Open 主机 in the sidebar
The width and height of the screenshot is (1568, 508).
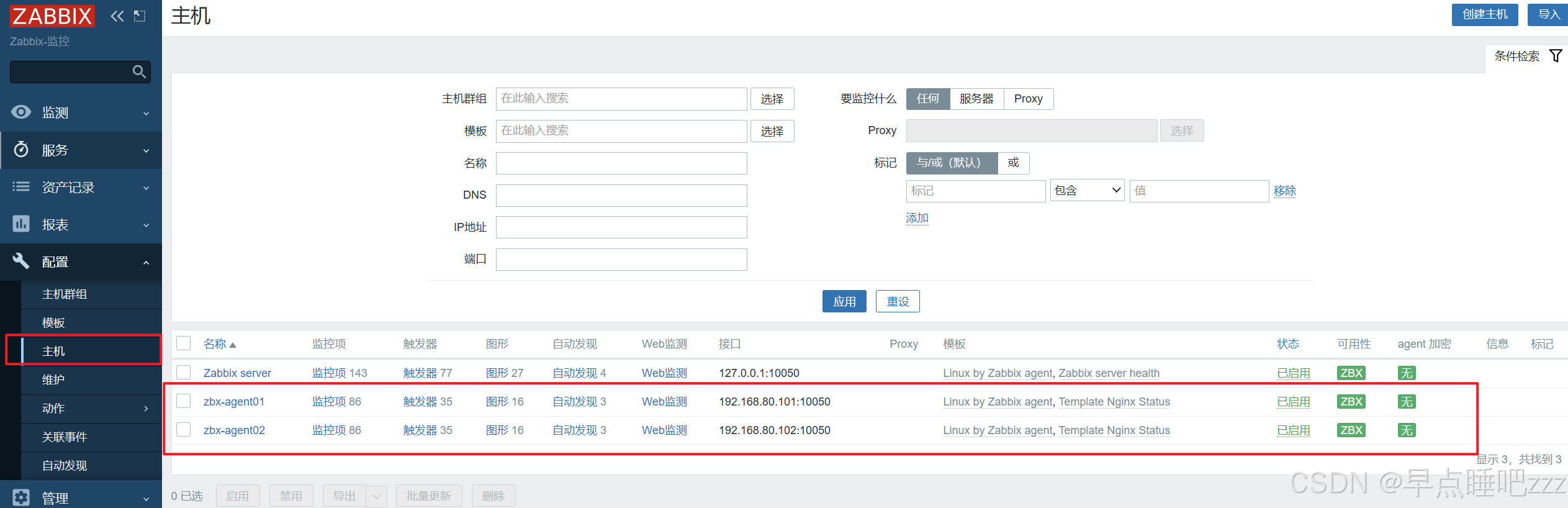[53, 352]
